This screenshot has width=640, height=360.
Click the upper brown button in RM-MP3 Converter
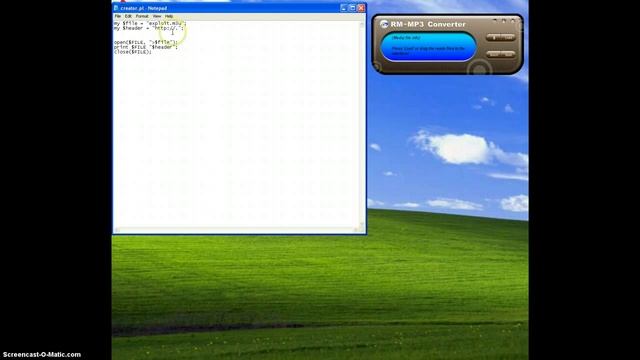tap(500, 38)
